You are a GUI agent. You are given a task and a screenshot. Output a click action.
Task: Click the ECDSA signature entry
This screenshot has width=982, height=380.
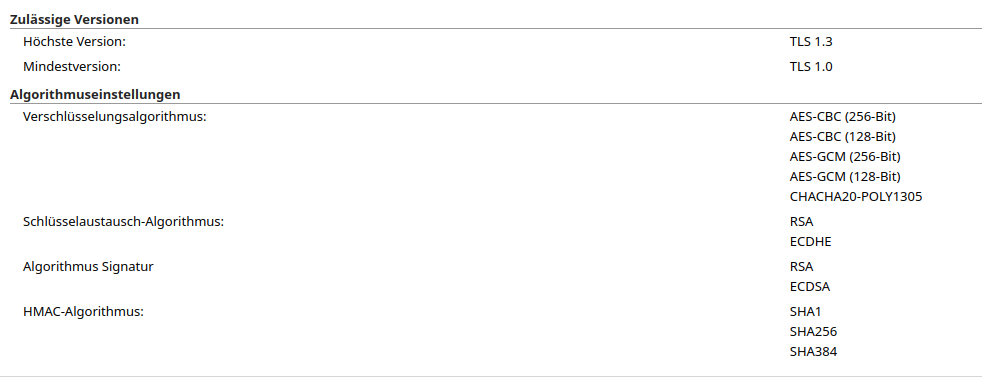(810, 287)
